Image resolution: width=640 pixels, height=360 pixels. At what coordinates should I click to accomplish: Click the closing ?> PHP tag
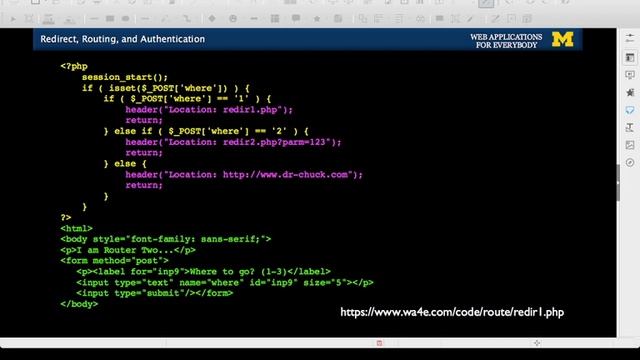click(66, 218)
